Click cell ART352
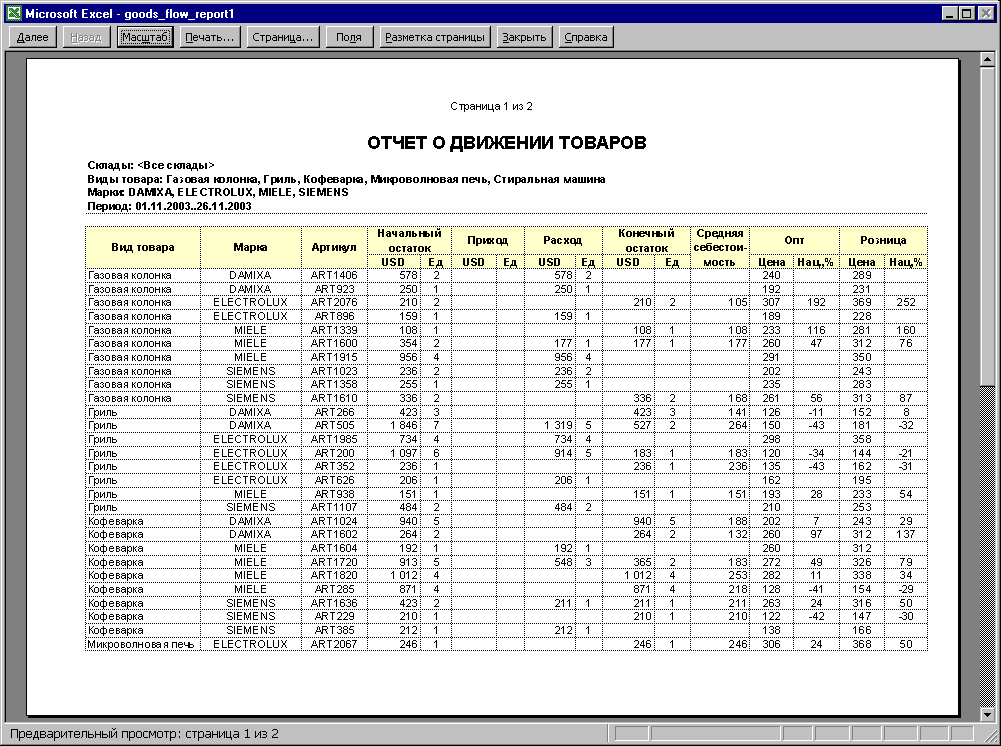 (334, 466)
